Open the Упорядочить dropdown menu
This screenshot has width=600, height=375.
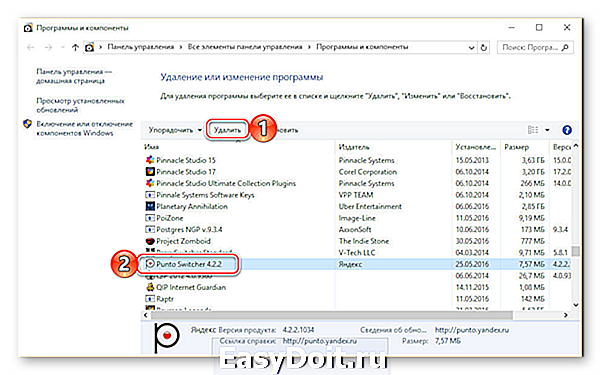click(x=175, y=130)
